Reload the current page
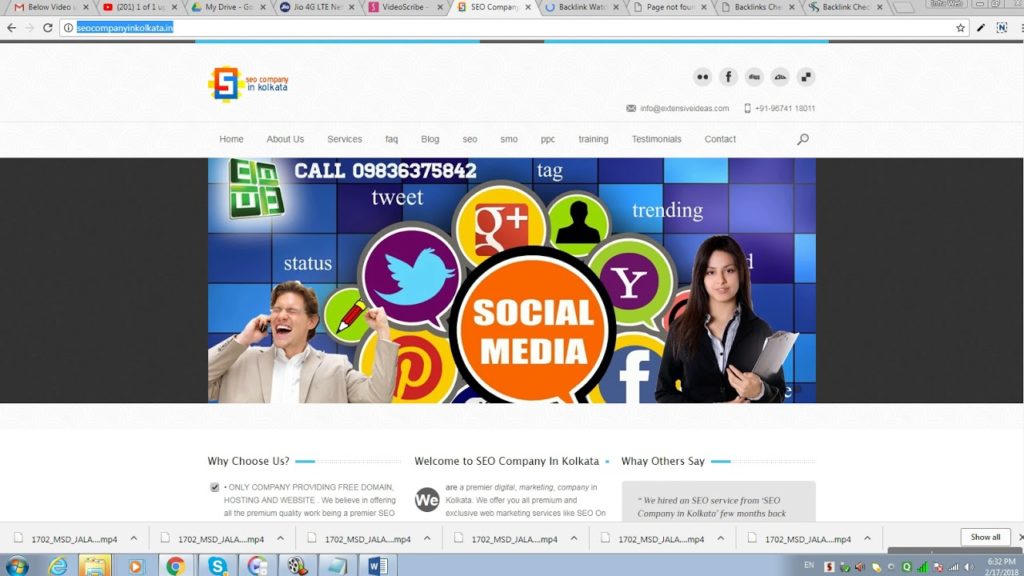The height and width of the screenshot is (576, 1024). point(48,27)
